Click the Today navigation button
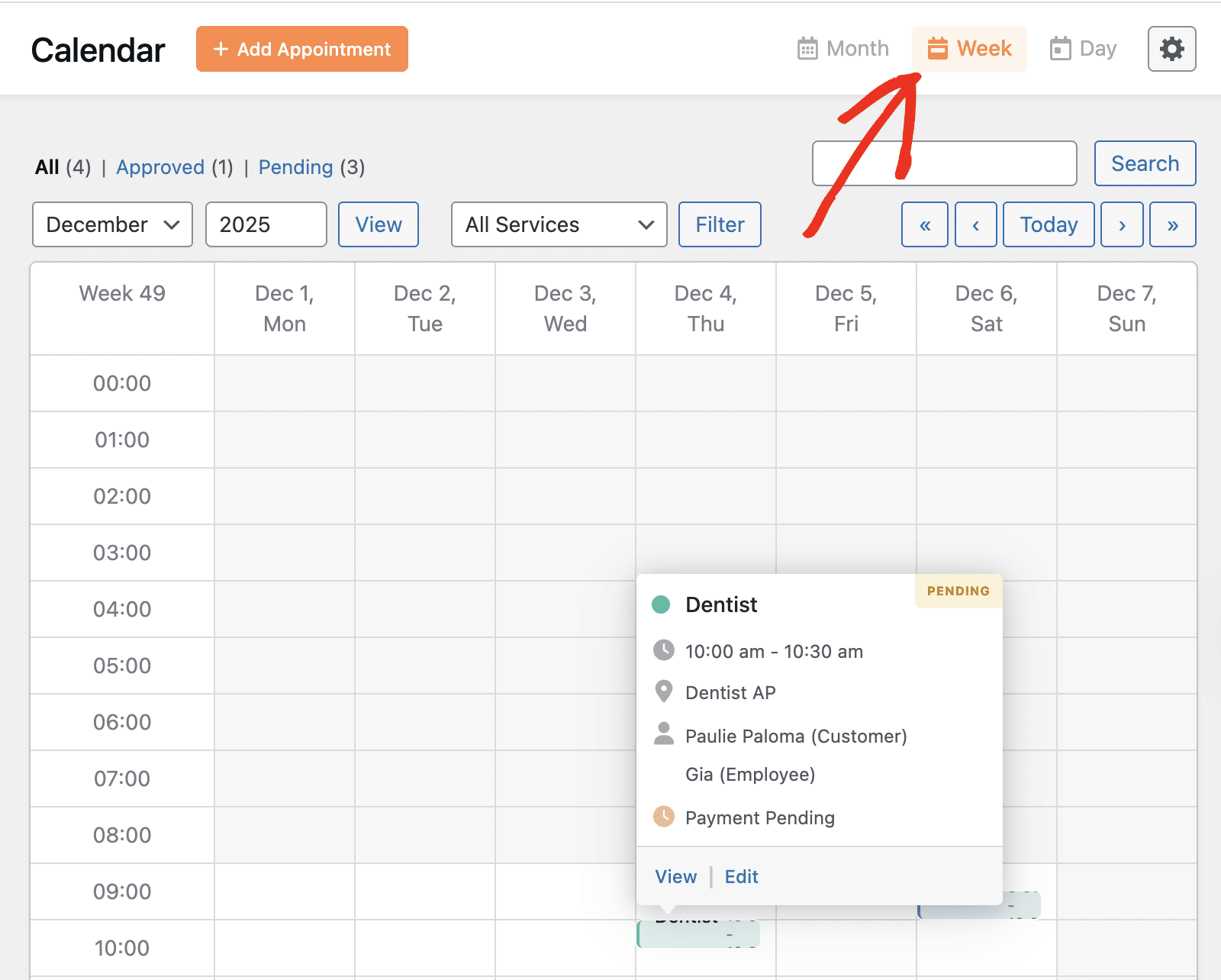The height and width of the screenshot is (980, 1221). point(1048,224)
